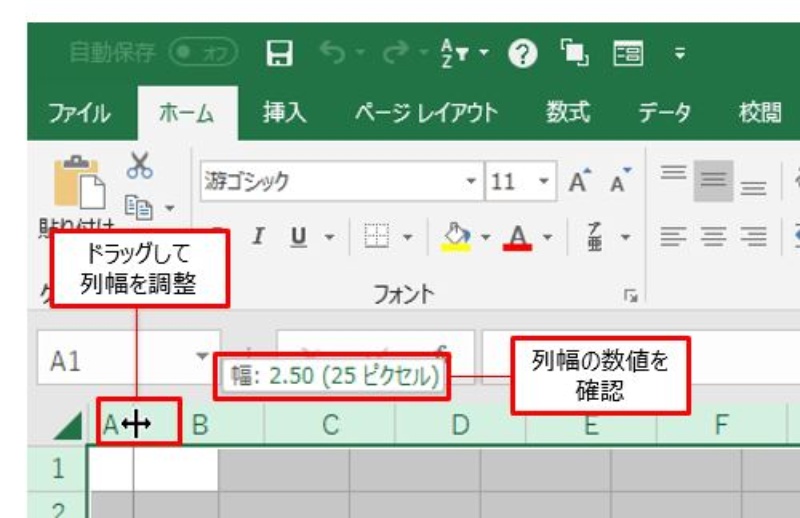The width and height of the screenshot is (800, 518).
Task: Increase font size with the large A icon
Action: tap(579, 182)
